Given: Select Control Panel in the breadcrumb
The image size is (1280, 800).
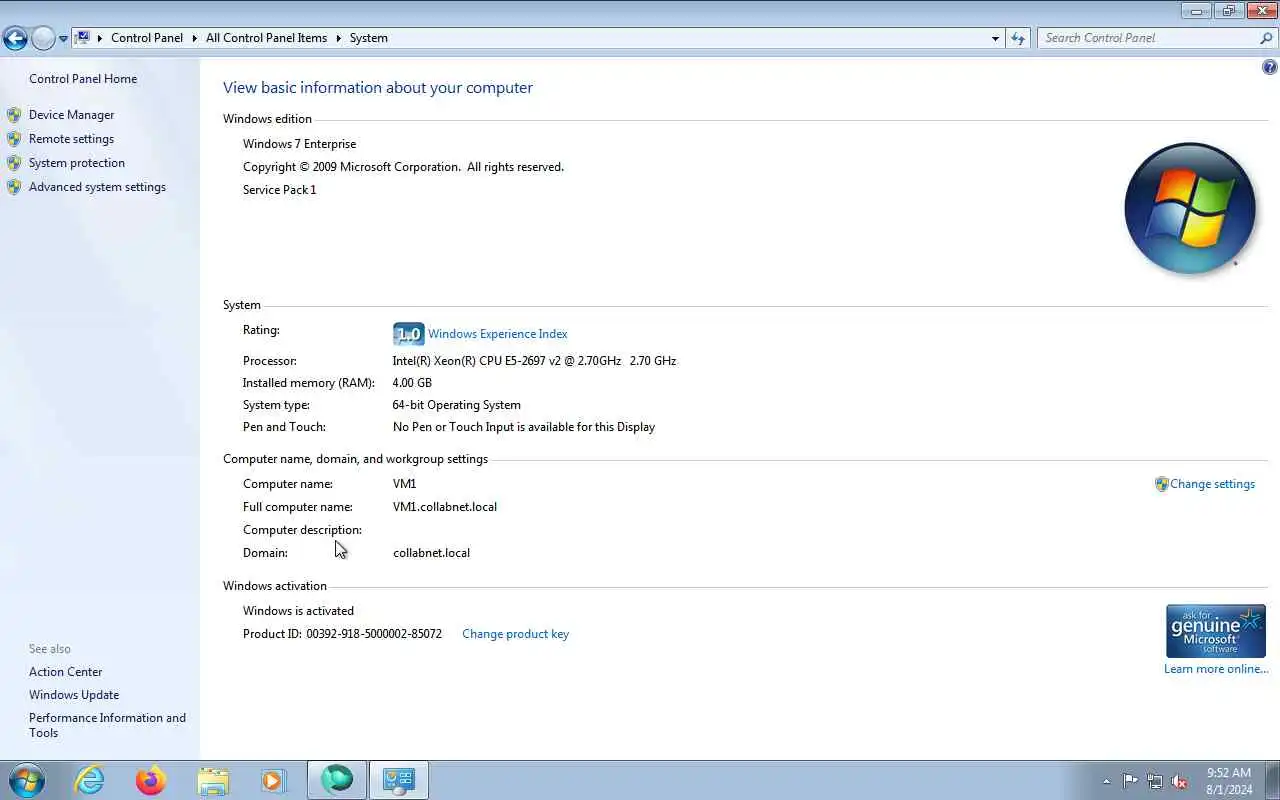Looking at the screenshot, I should (147, 38).
